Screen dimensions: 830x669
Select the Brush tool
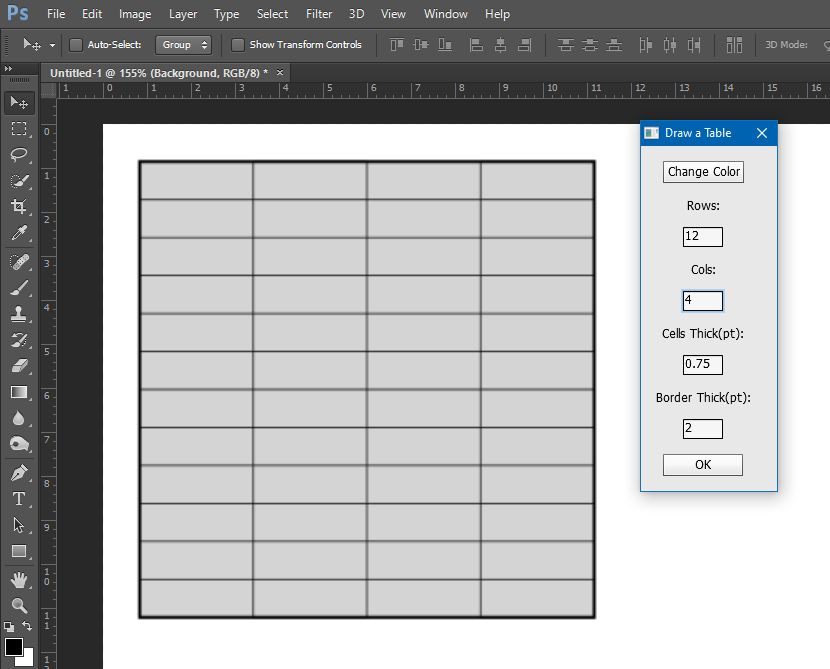pyautogui.click(x=19, y=288)
